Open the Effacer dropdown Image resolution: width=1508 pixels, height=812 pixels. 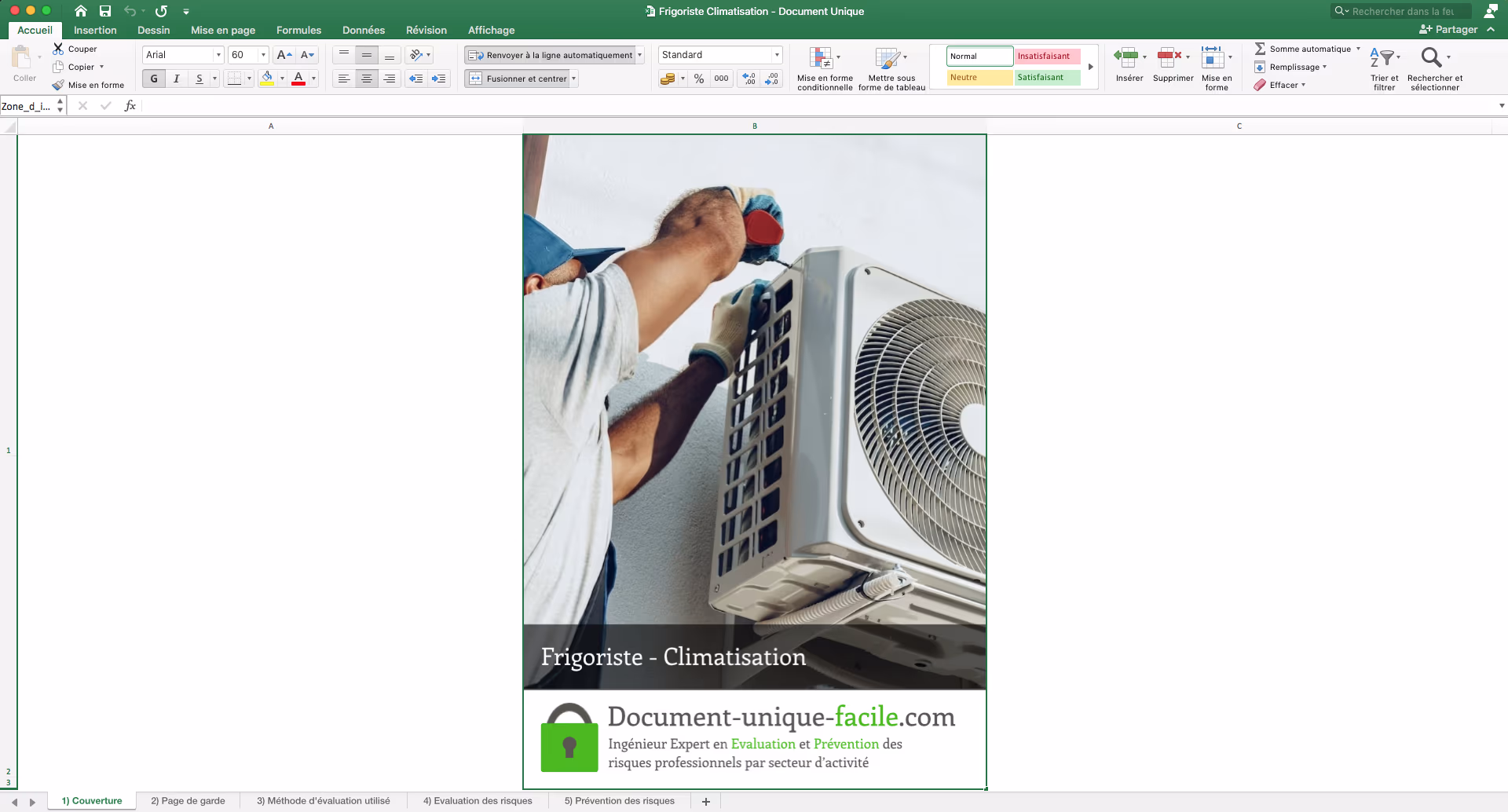point(1279,85)
